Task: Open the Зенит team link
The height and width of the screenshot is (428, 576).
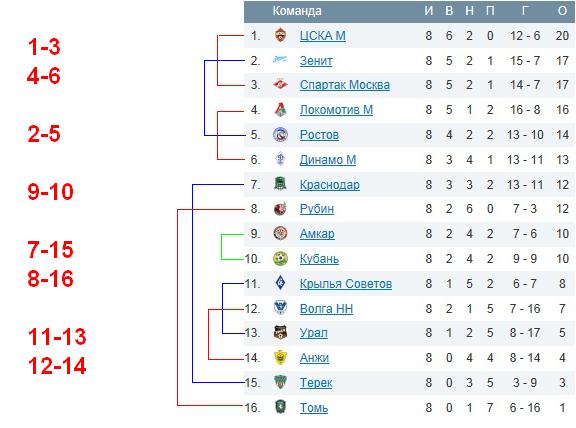Action: pyautogui.click(x=316, y=61)
